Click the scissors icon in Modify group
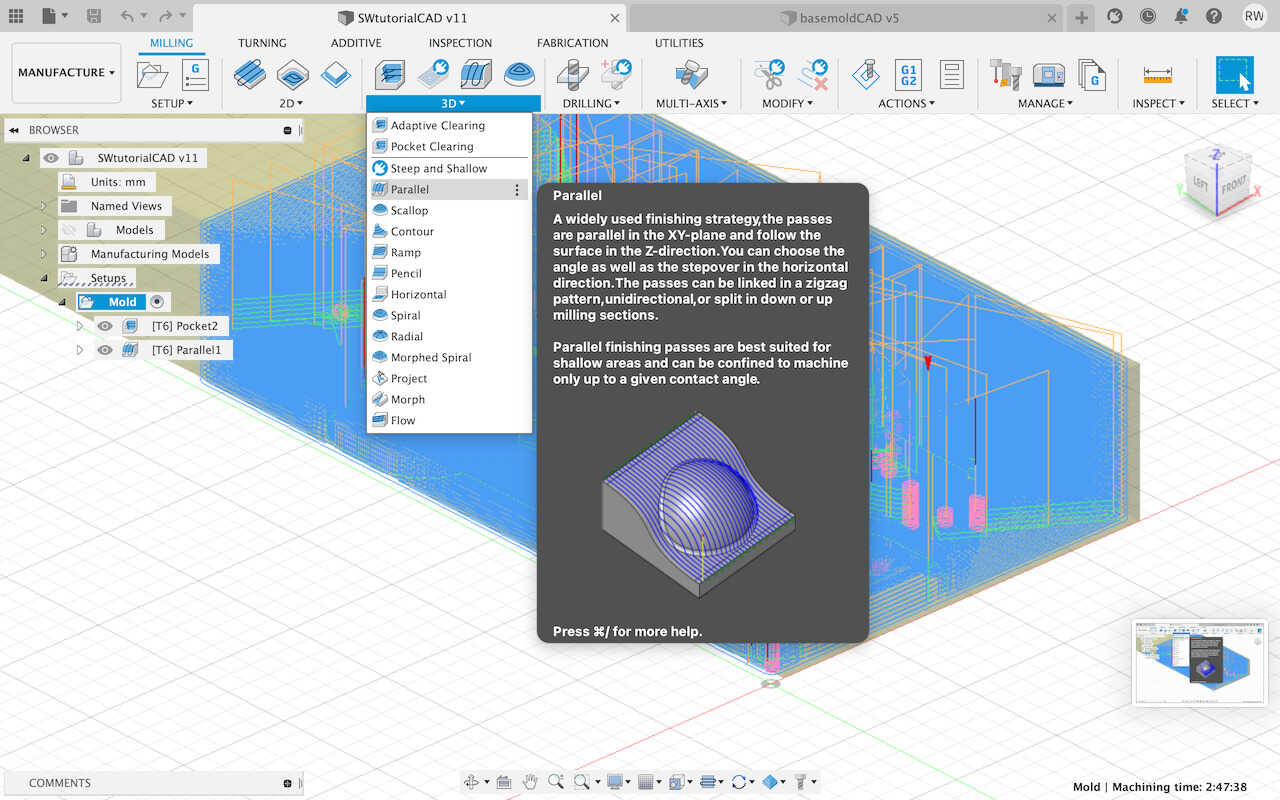1280x800 pixels. pyautogui.click(x=769, y=75)
